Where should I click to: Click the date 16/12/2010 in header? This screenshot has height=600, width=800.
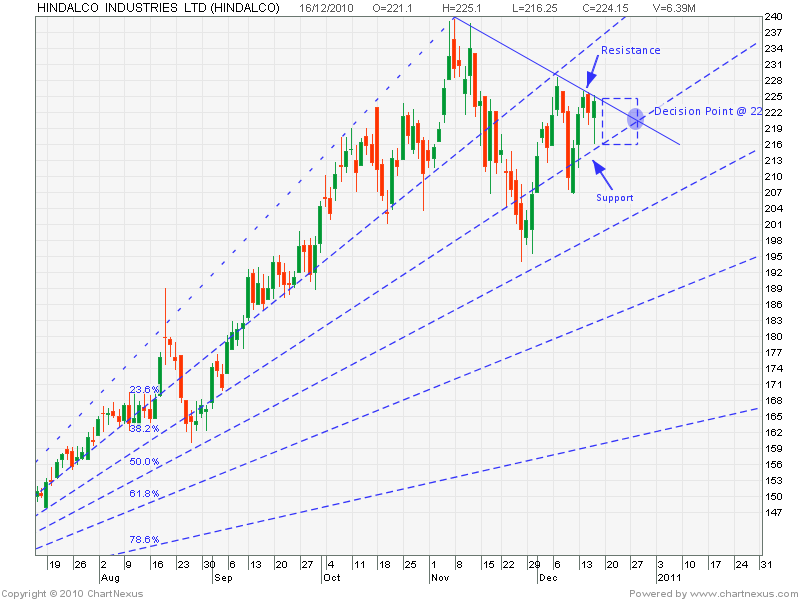(326, 8)
